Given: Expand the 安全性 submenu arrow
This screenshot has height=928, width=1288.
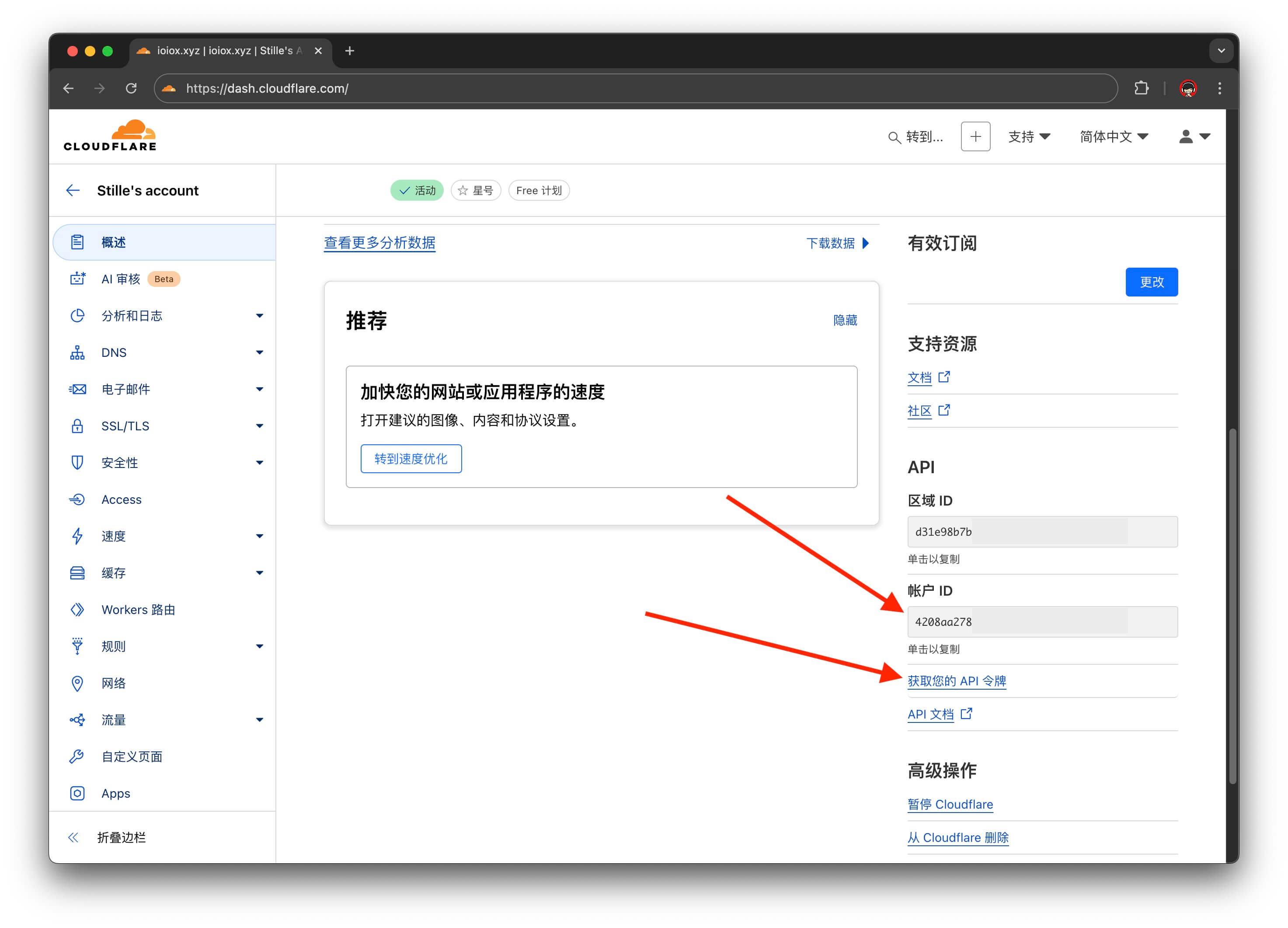Looking at the screenshot, I should pyautogui.click(x=260, y=463).
